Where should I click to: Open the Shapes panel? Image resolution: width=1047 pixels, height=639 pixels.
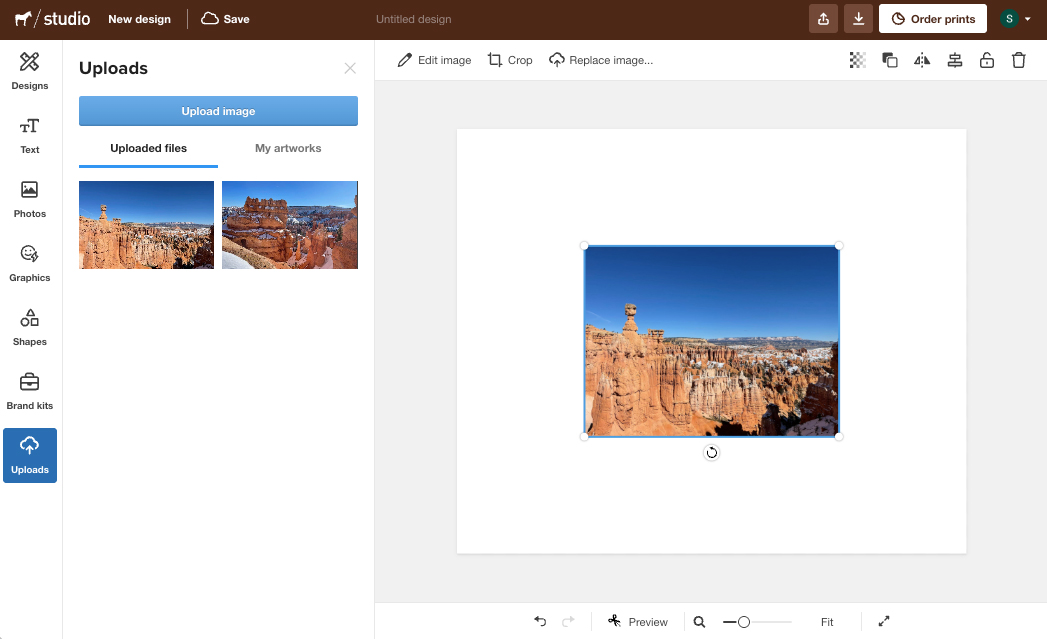tap(29, 327)
